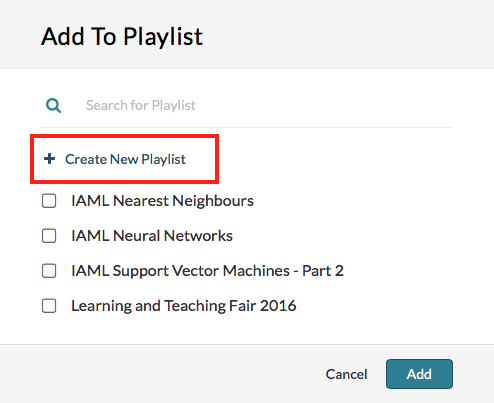Focus the Search for Playlist field
Screen dimensions: 494x403
(247, 106)
